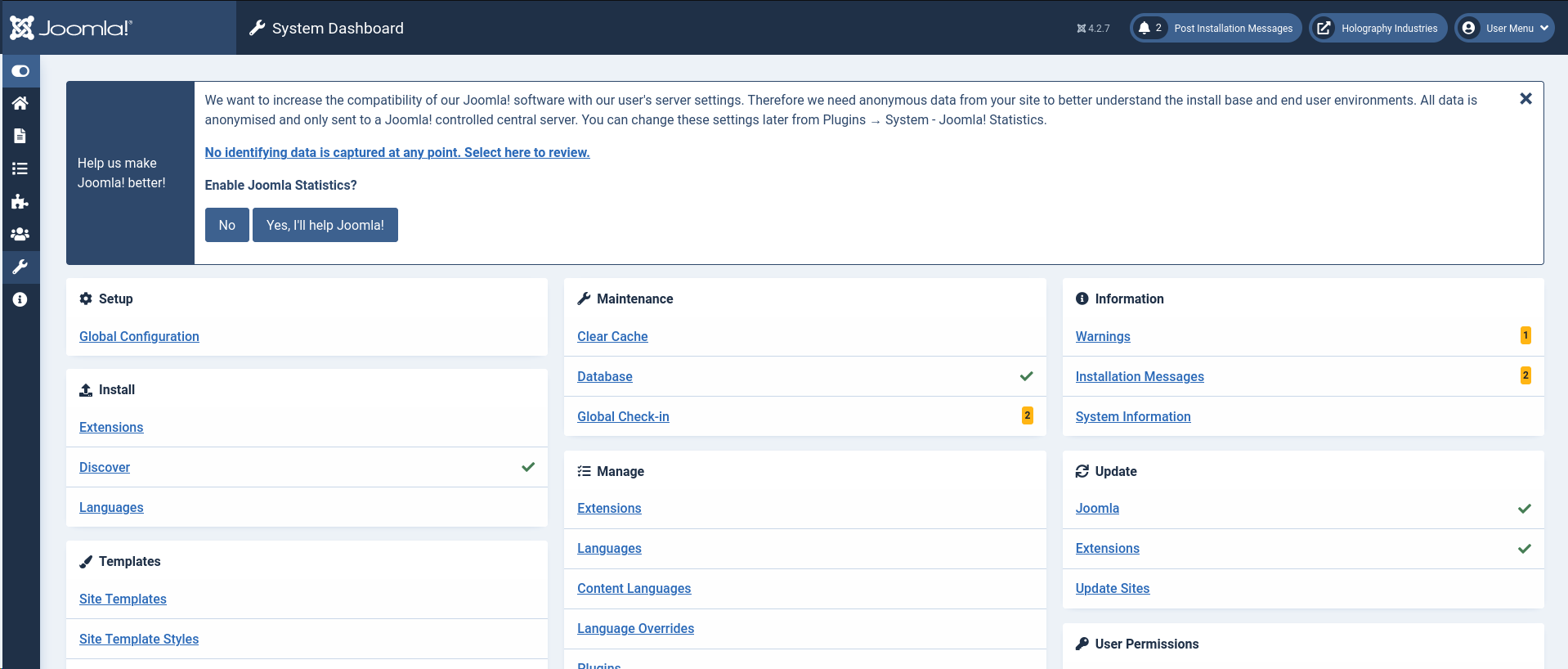This screenshot has width=1568, height=669.
Task: Click the user avatar icon
Action: coord(1468,28)
